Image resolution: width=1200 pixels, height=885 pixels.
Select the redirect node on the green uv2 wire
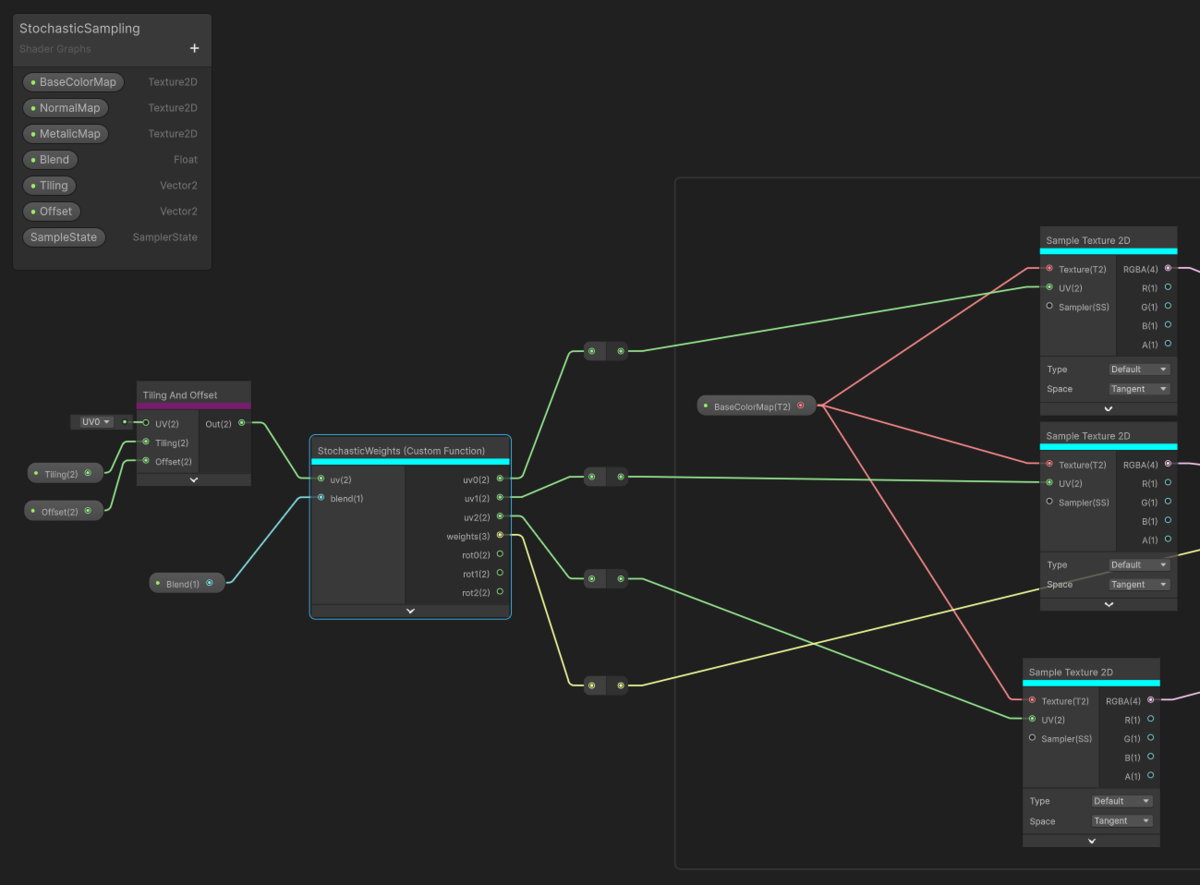(606, 579)
